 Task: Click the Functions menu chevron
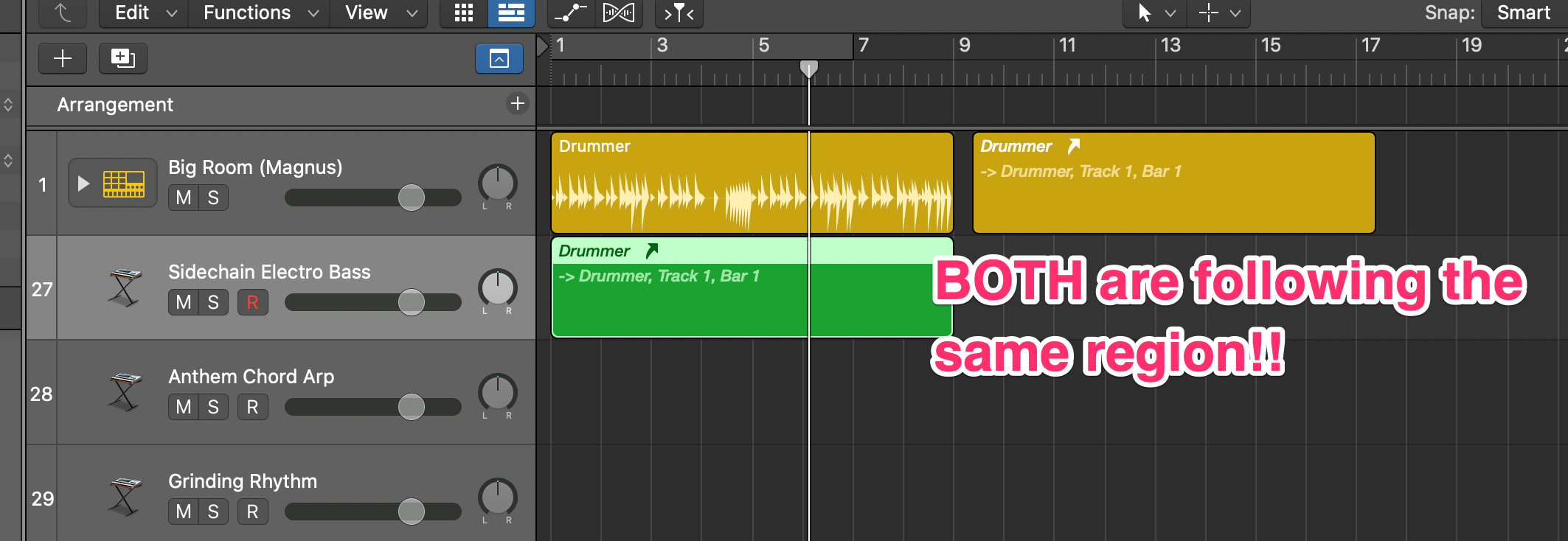pyautogui.click(x=313, y=13)
